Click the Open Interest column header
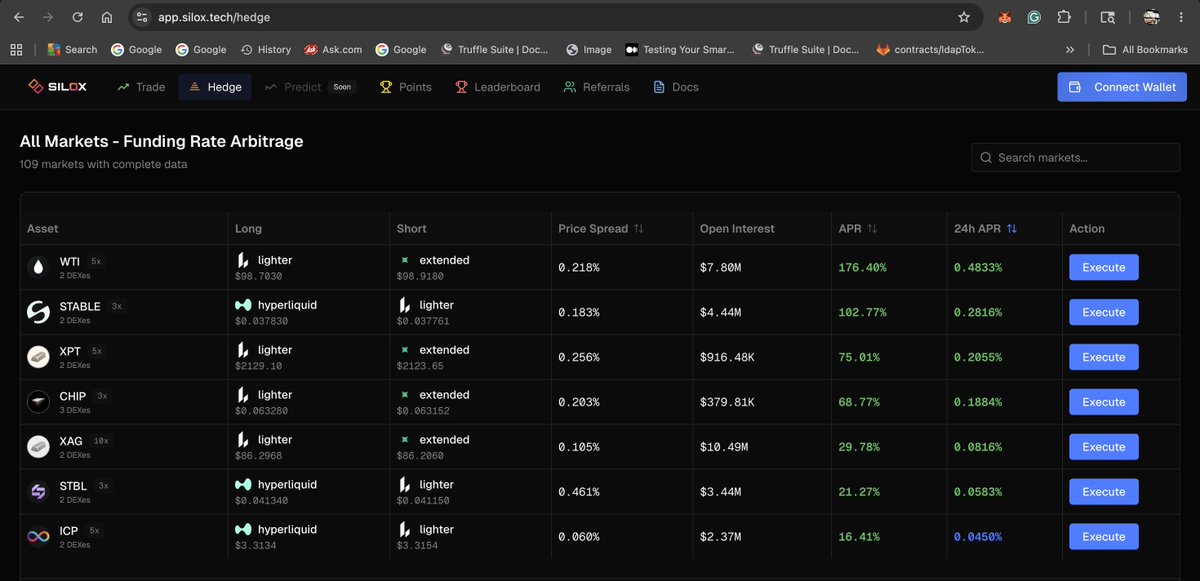 coord(737,229)
